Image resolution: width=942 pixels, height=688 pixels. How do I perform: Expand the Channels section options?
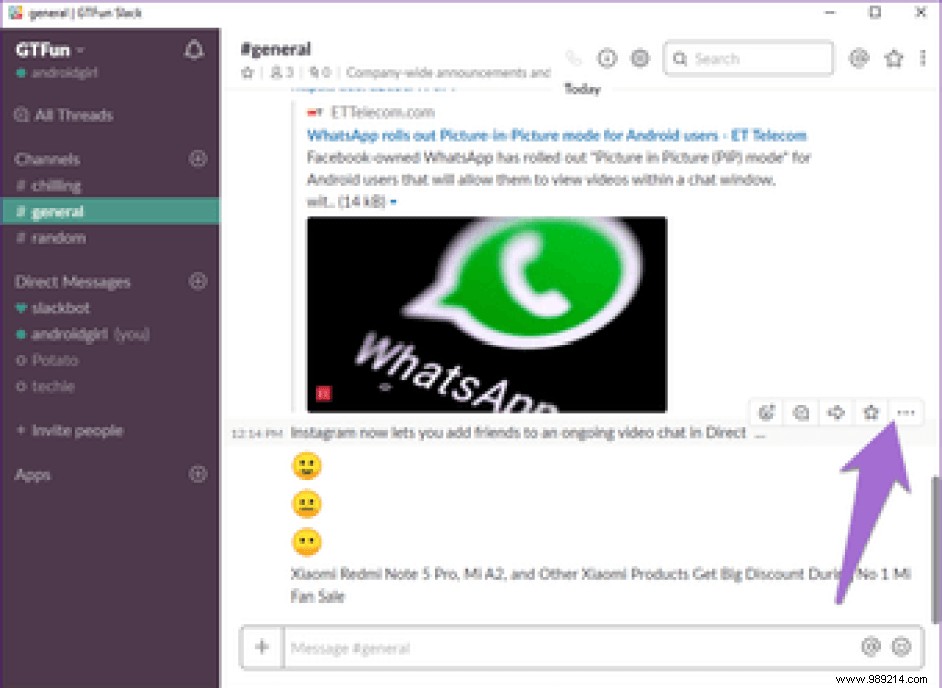[x=197, y=158]
